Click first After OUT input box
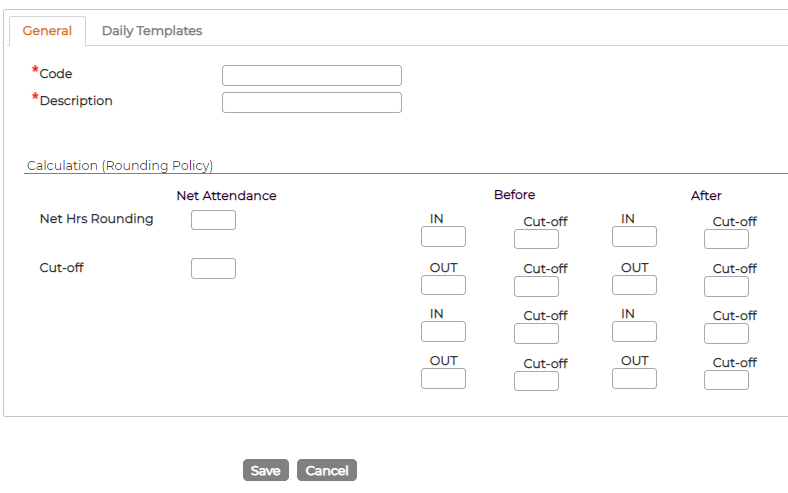Screen dimensions: 788x493 click(x=634, y=285)
